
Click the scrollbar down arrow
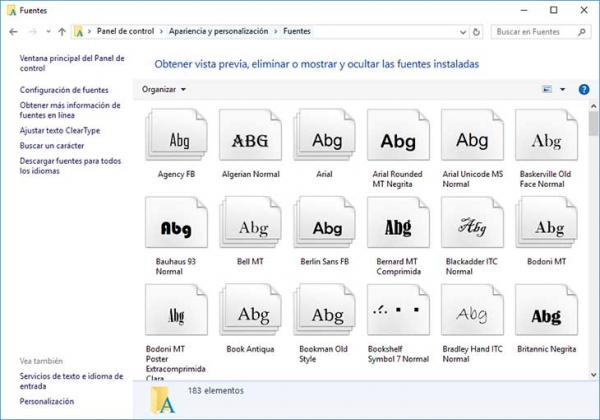click(x=593, y=375)
